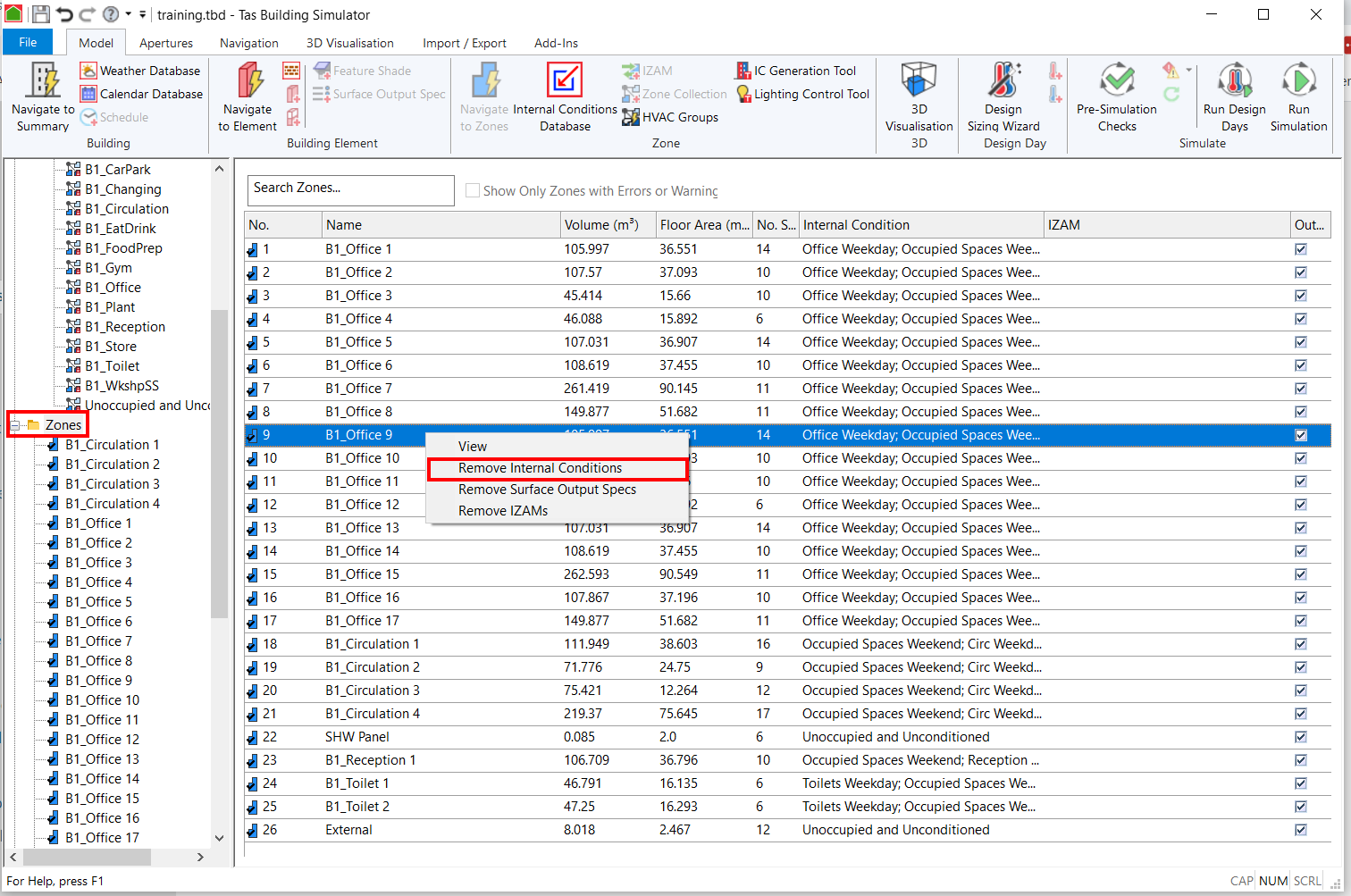This screenshot has width=1351, height=896.
Task: Click the tree vertical scrollbar thumb
Action: click(220, 464)
